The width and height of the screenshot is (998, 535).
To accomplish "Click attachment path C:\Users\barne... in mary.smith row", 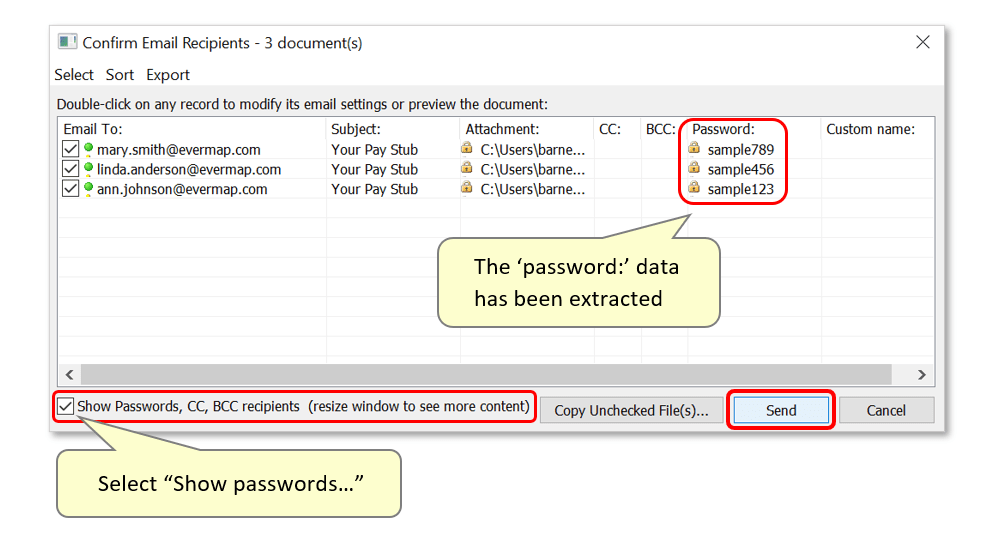I will click(x=533, y=149).
